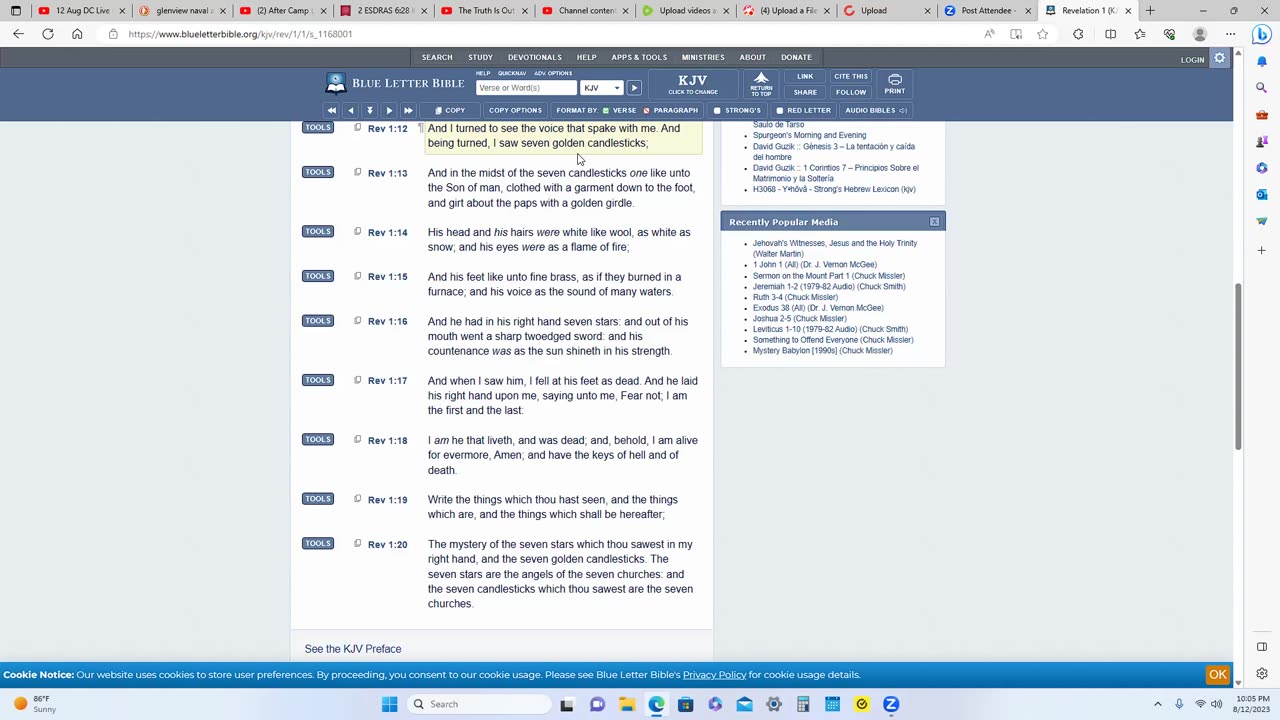Tick the copy checkbox for Rev 1:17
The image size is (1280, 720).
[357, 380]
